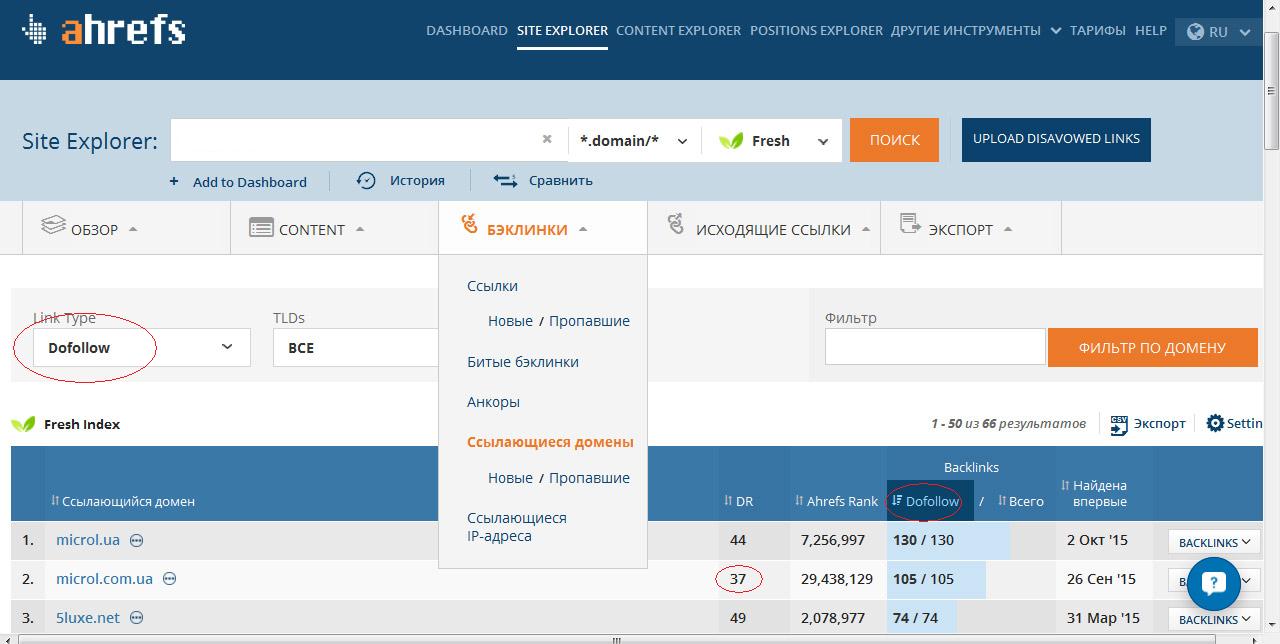Open the Link Type Dofollow dropdown

[141, 347]
